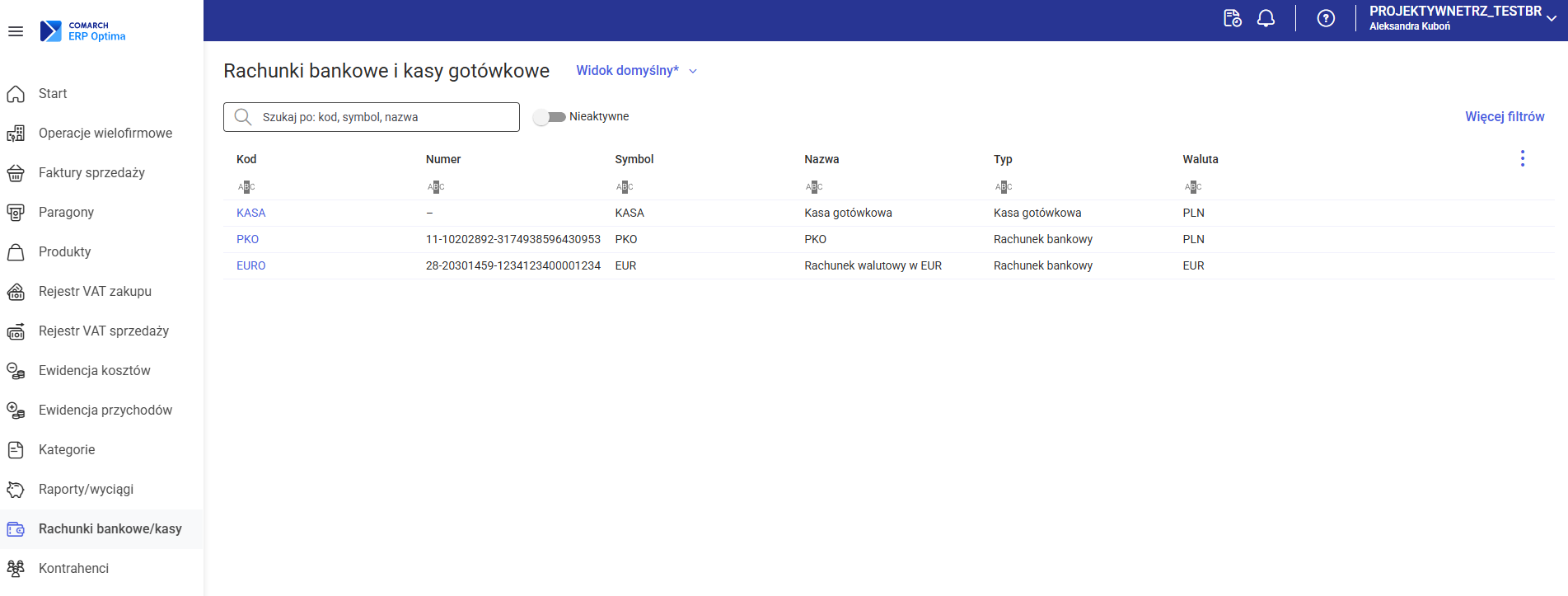Open notifications bell icon
The height and width of the screenshot is (596, 1568).
click(x=1266, y=18)
